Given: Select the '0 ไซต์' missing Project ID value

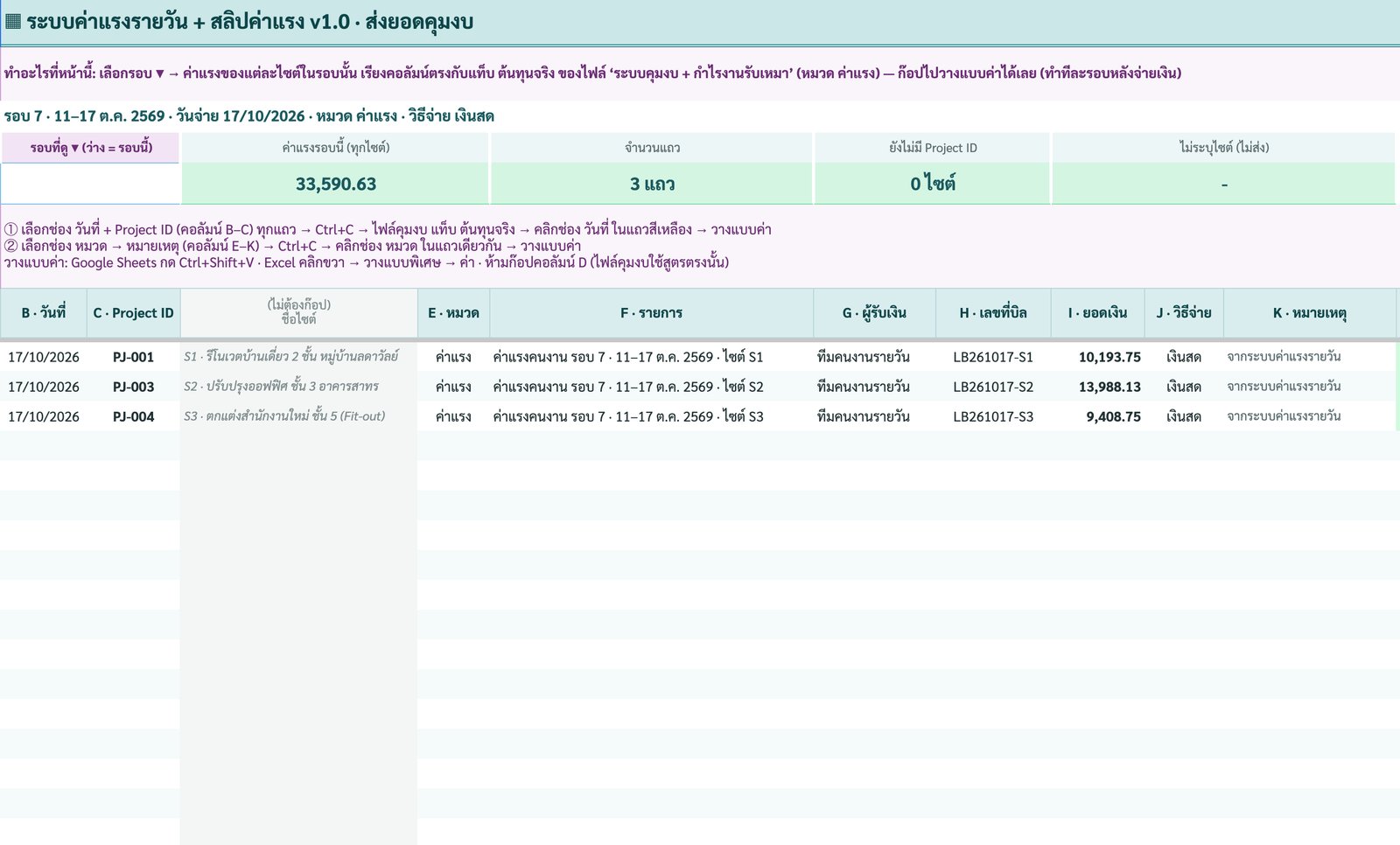Looking at the screenshot, I should tap(933, 184).
